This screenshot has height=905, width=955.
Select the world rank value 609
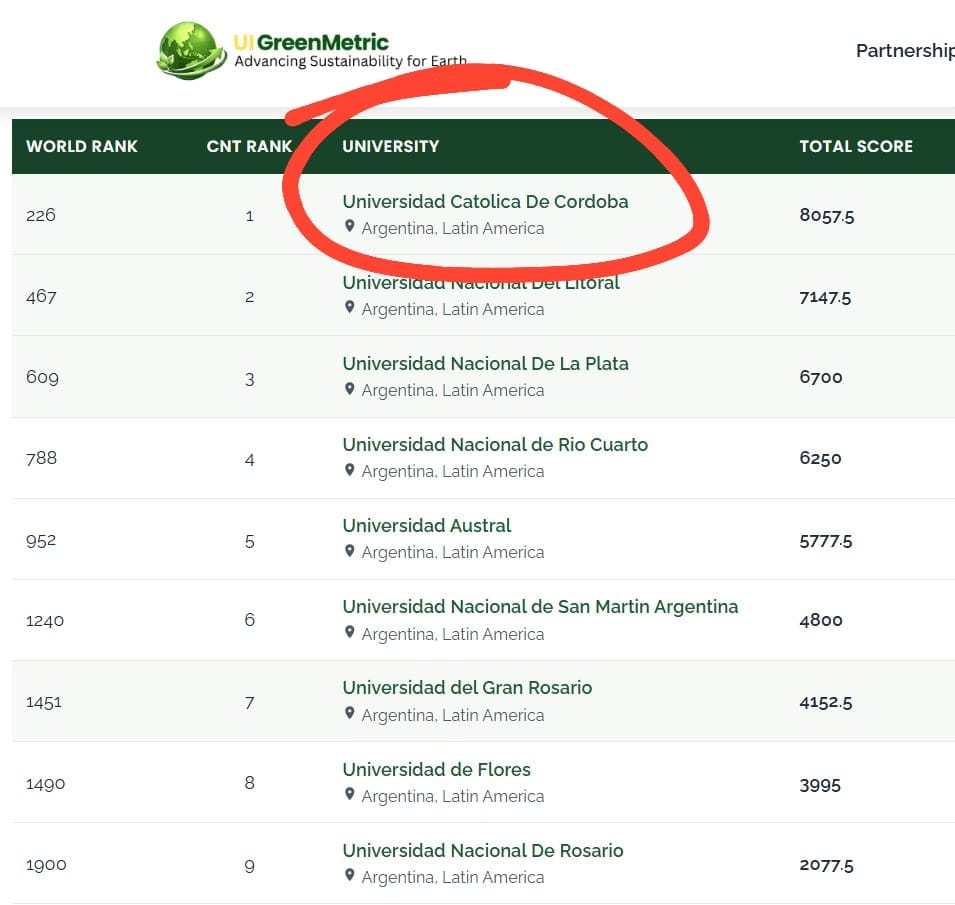pos(43,377)
